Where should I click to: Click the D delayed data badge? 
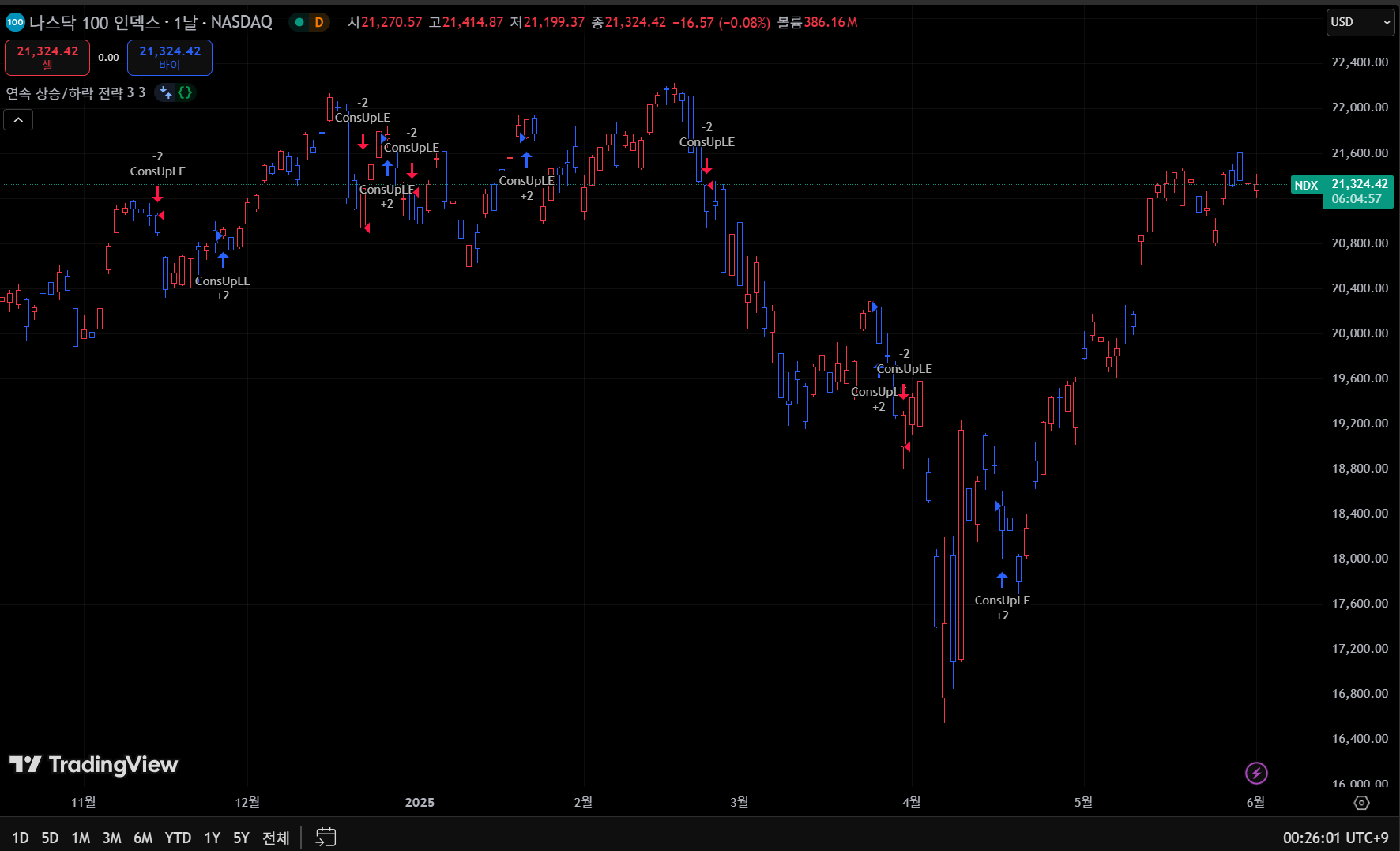319,22
